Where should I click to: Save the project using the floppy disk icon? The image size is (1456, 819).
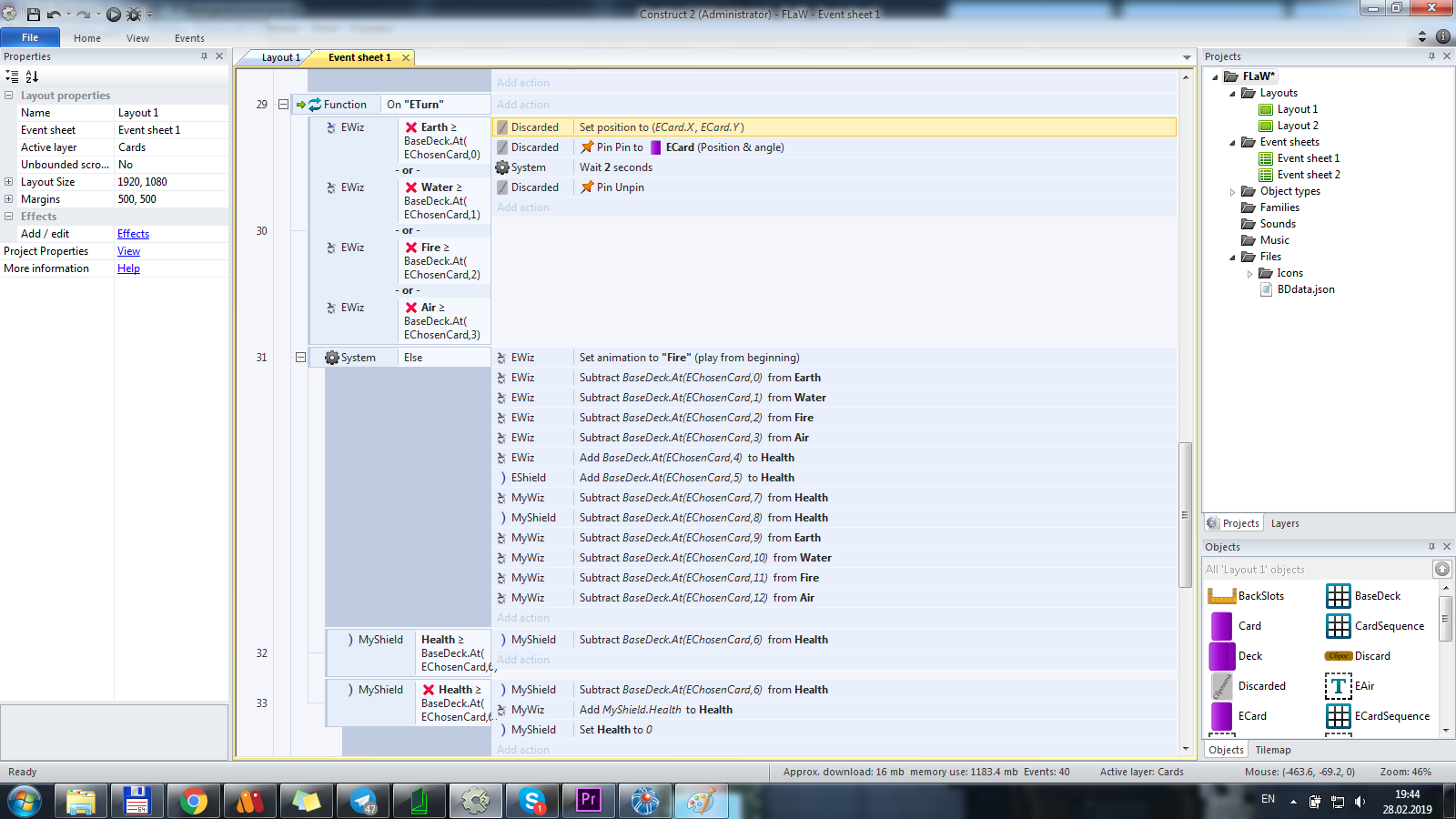pos(34,15)
